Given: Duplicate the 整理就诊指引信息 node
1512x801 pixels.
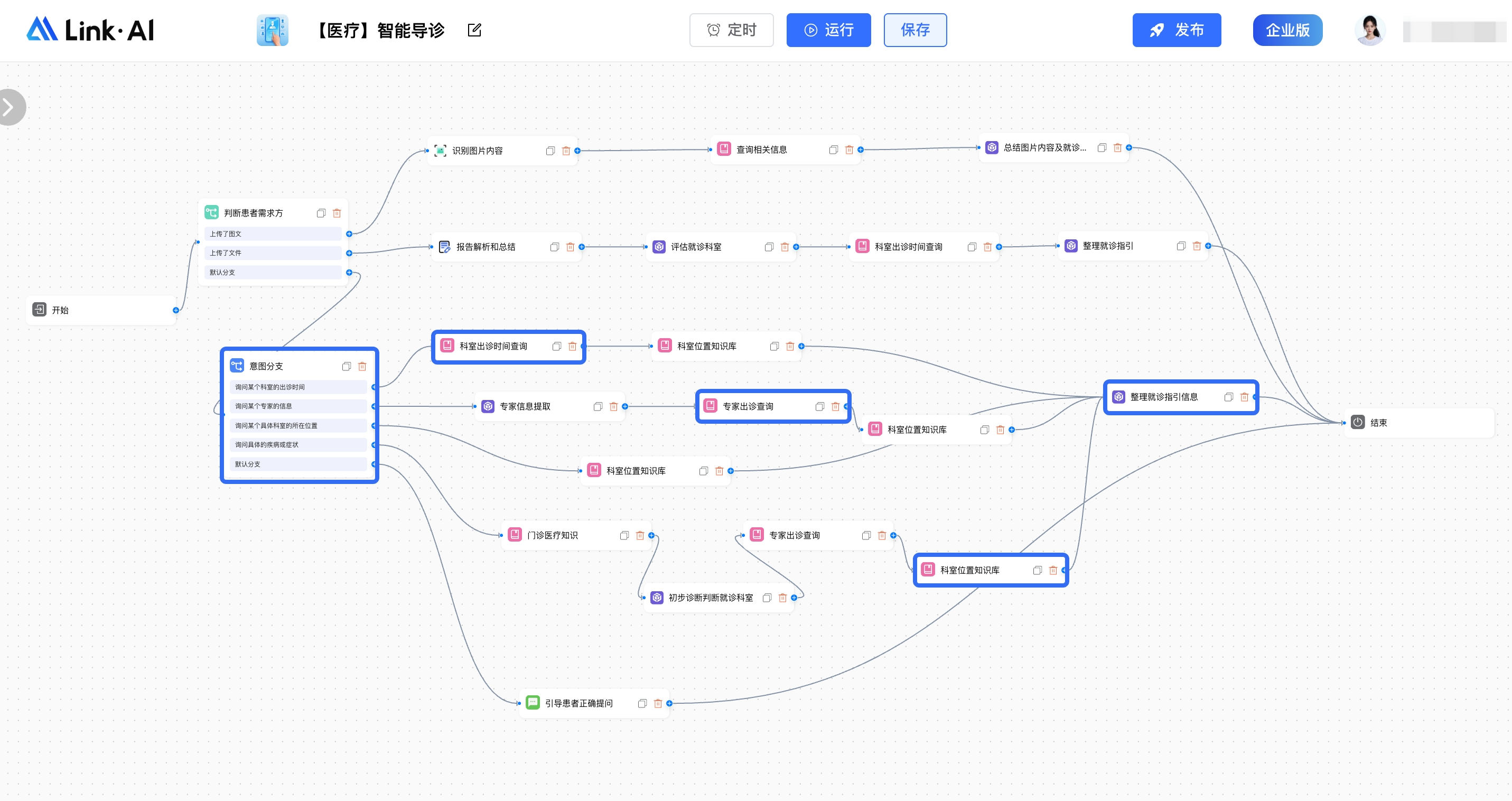Looking at the screenshot, I should 1228,397.
